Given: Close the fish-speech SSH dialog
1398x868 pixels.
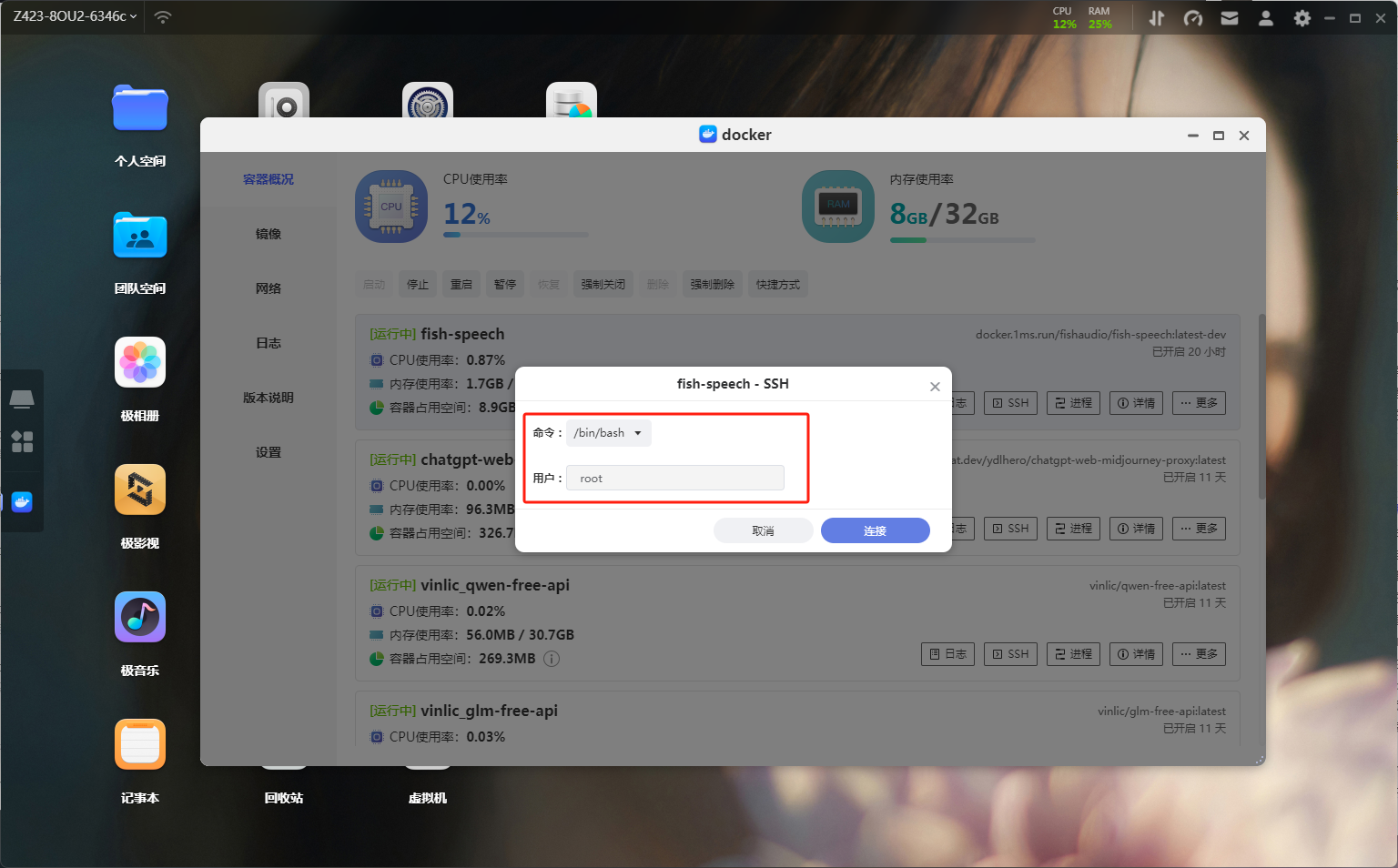Looking at the screenshot, I should pos(935,387).
